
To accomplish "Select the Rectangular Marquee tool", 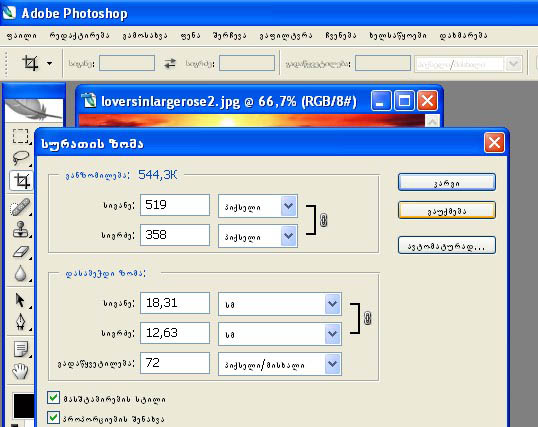I will coord(21,136).
